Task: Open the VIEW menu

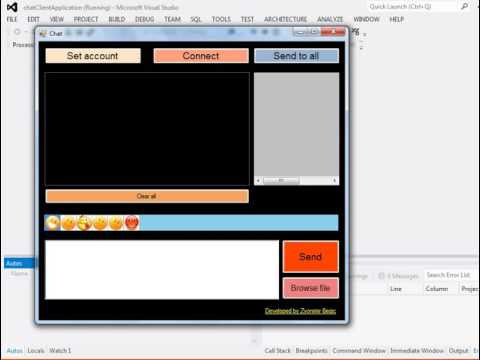Action: (x=57, y=19)
